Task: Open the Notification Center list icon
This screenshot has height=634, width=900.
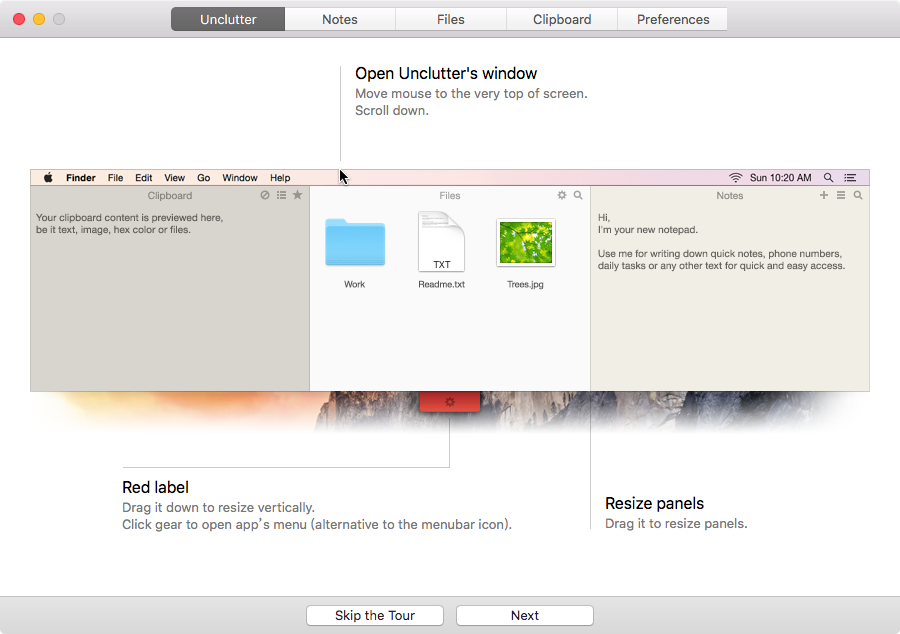Action: pyautogui.click(x=850, y=178)
